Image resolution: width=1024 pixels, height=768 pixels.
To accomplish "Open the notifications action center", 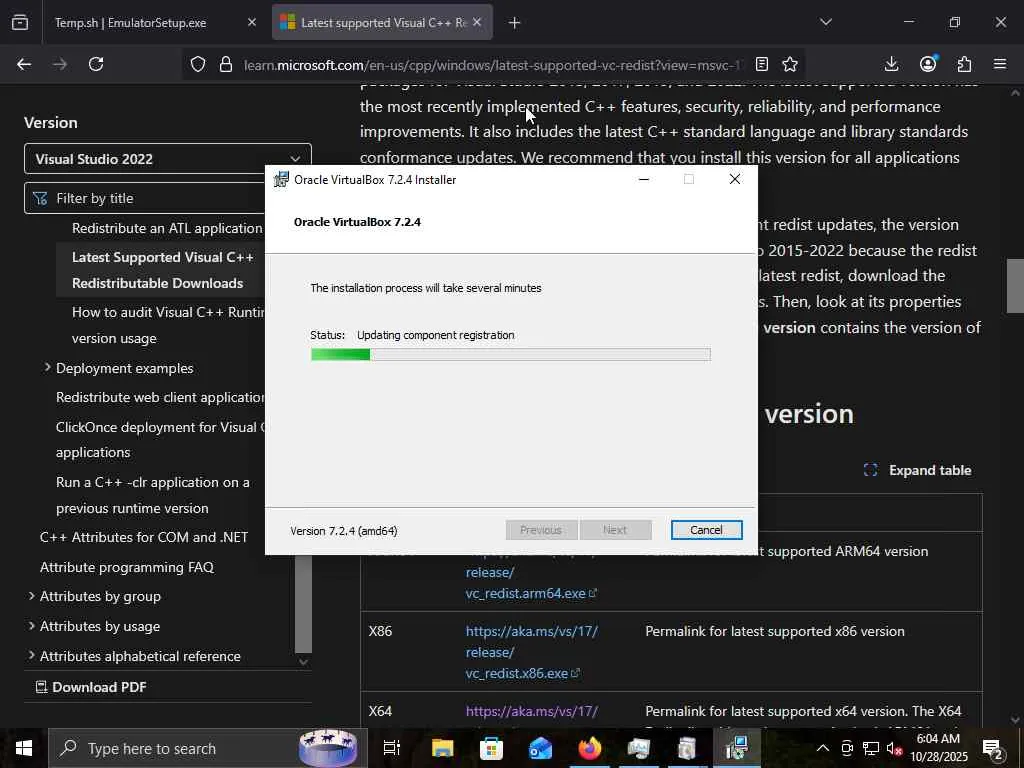I will [993, 749].
